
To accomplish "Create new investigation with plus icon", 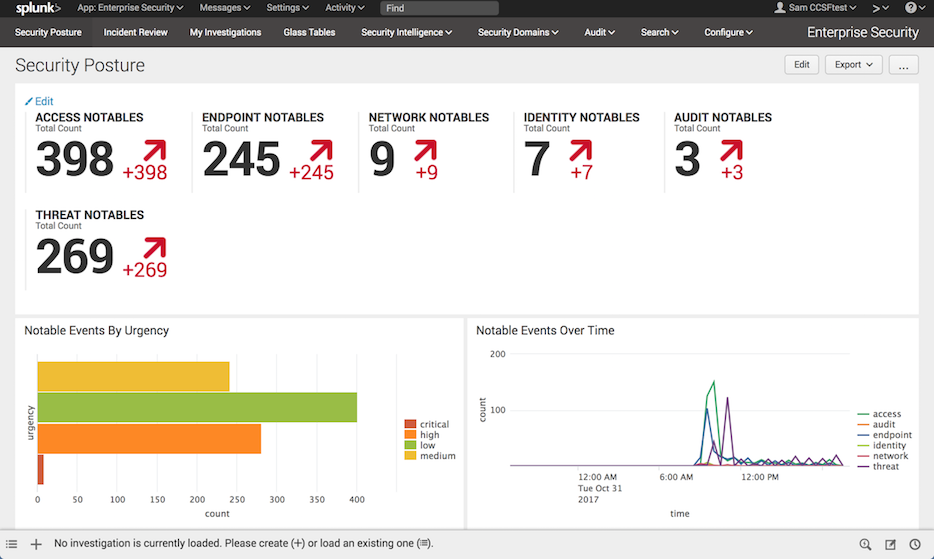I will [36, 544].
